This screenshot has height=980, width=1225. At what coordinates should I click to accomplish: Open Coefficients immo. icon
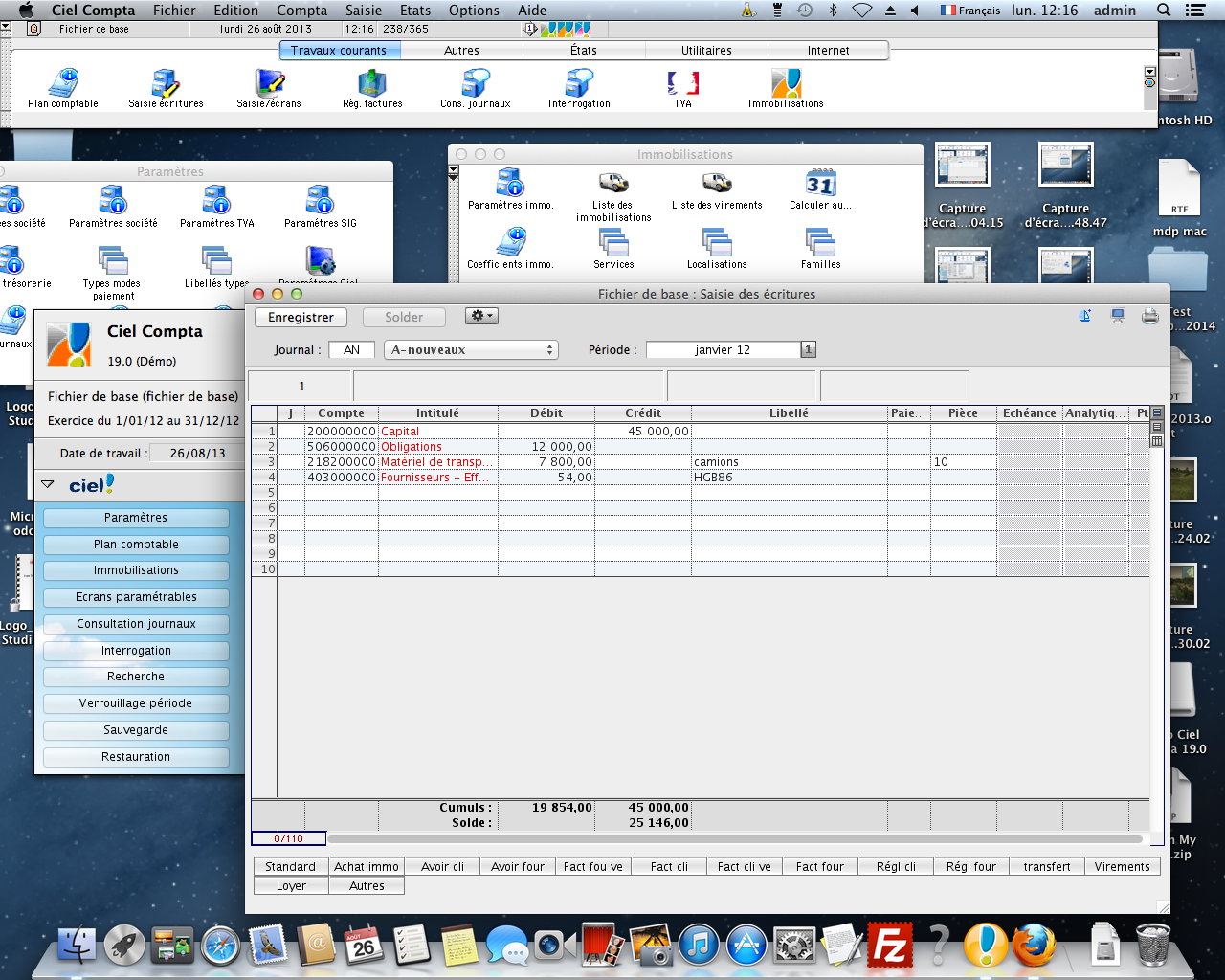point(510,242)
